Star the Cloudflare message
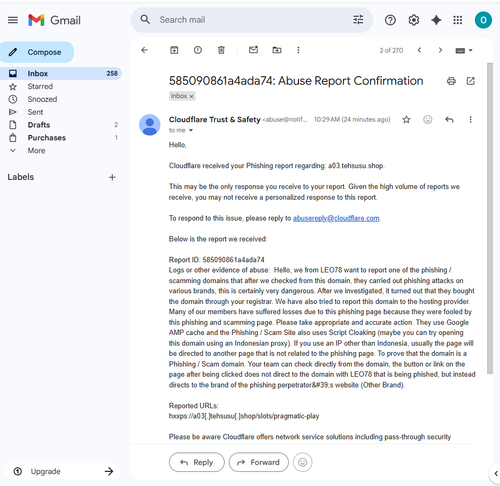 coord(406,119)
